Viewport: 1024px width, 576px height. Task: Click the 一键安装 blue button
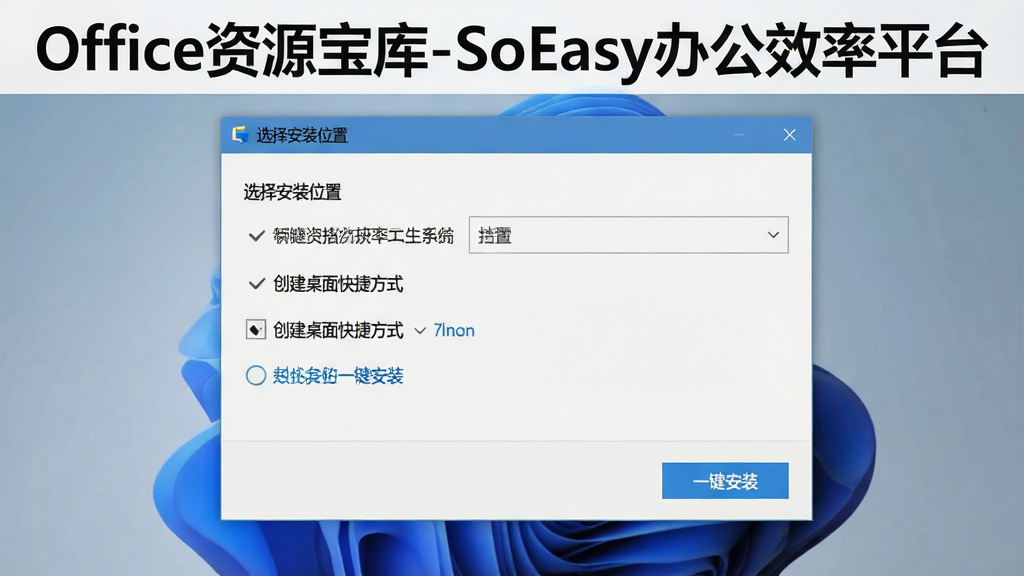[725, 481]
